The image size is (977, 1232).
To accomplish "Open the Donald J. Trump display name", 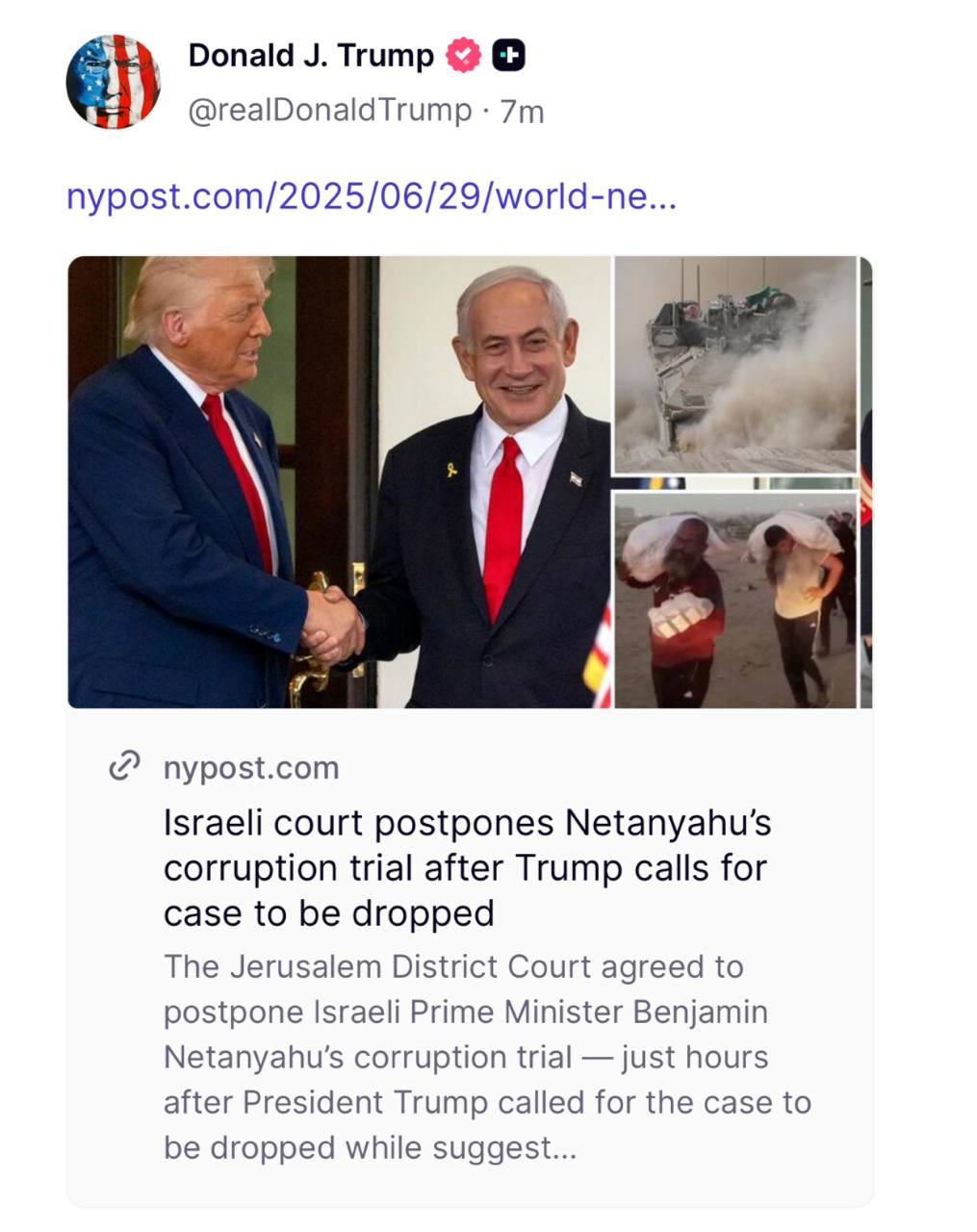I will pos(311,55).
